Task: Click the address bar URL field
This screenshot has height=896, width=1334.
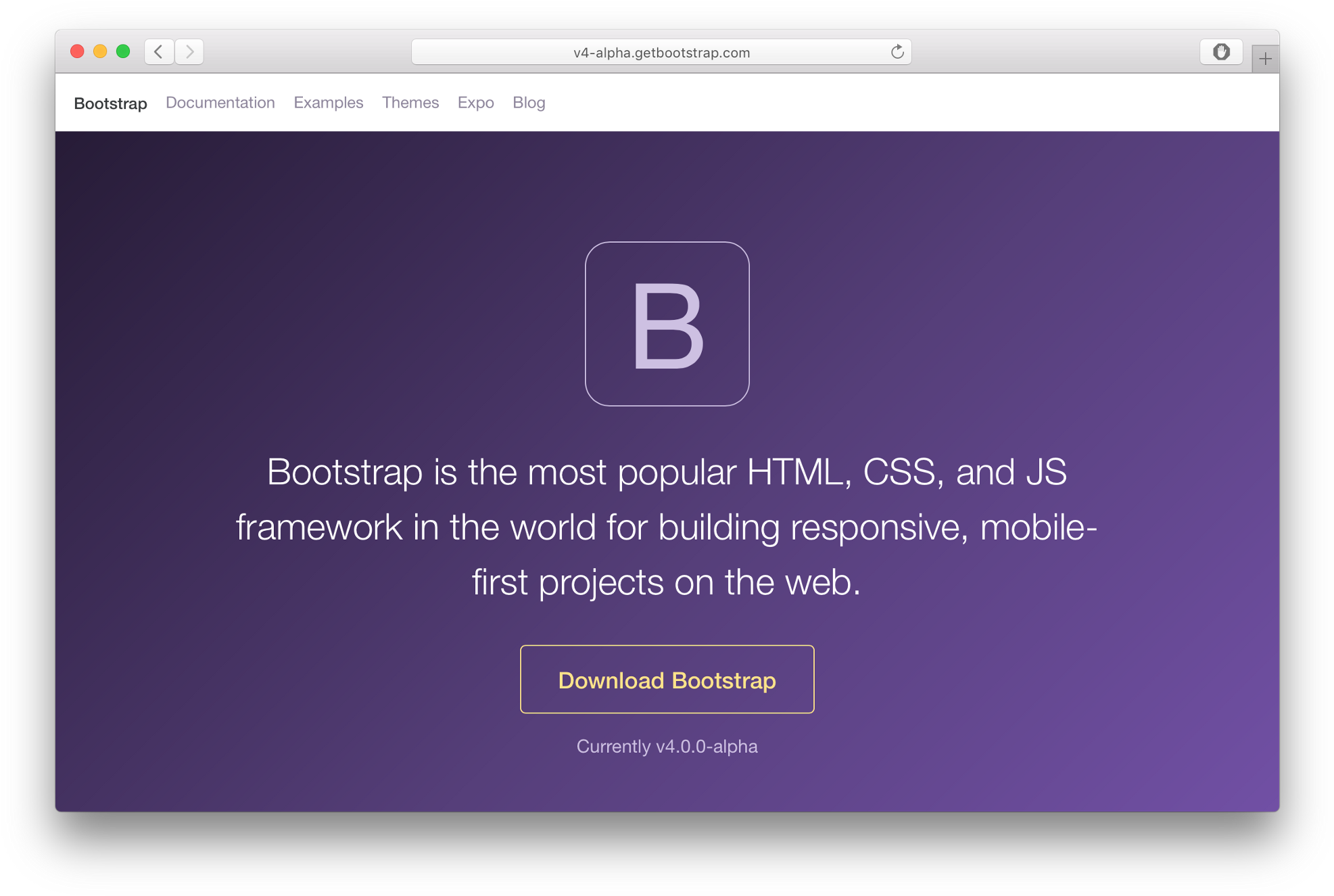Action: 661,53
